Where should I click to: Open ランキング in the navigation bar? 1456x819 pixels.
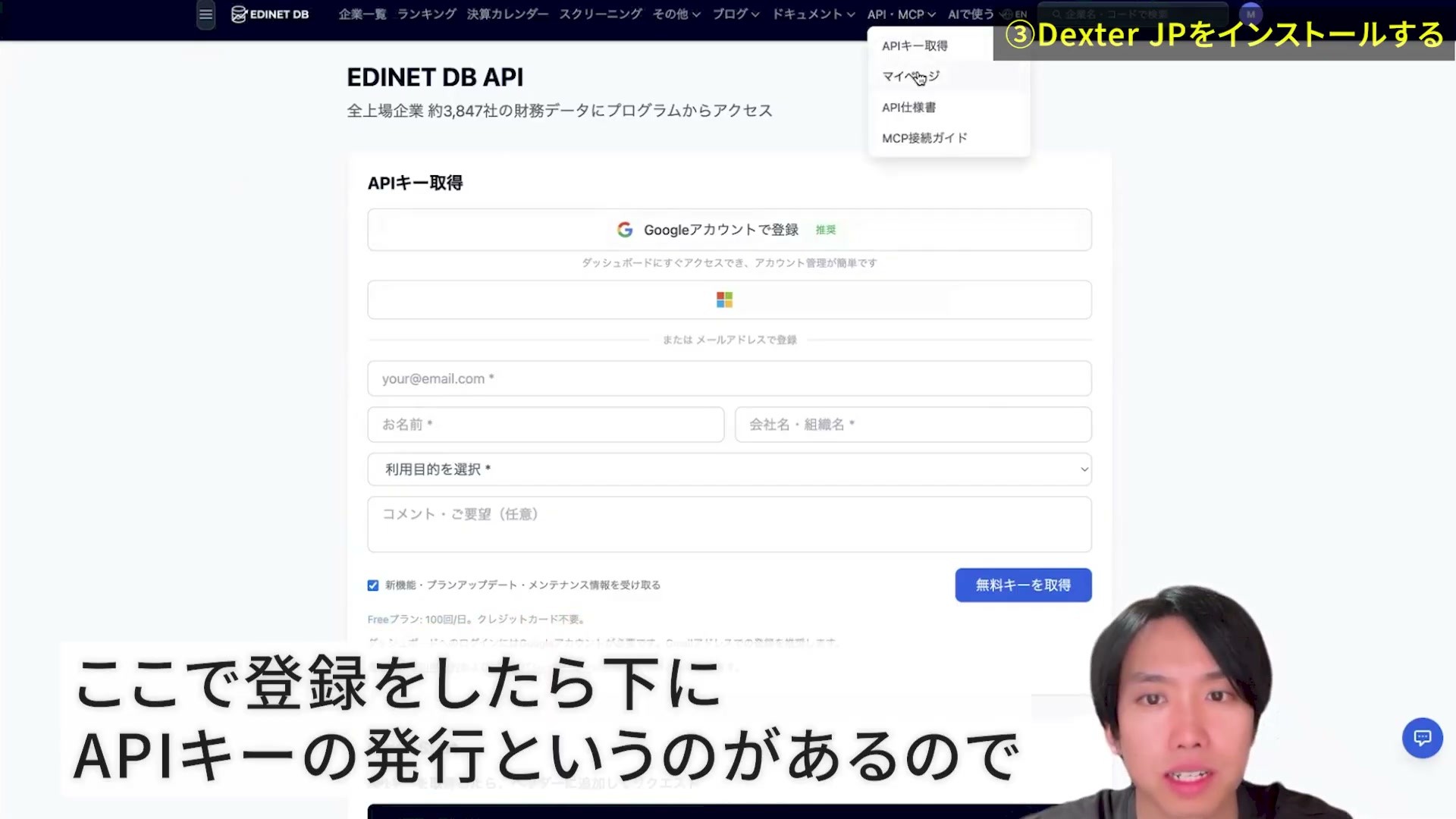click(x=427, y=14)
